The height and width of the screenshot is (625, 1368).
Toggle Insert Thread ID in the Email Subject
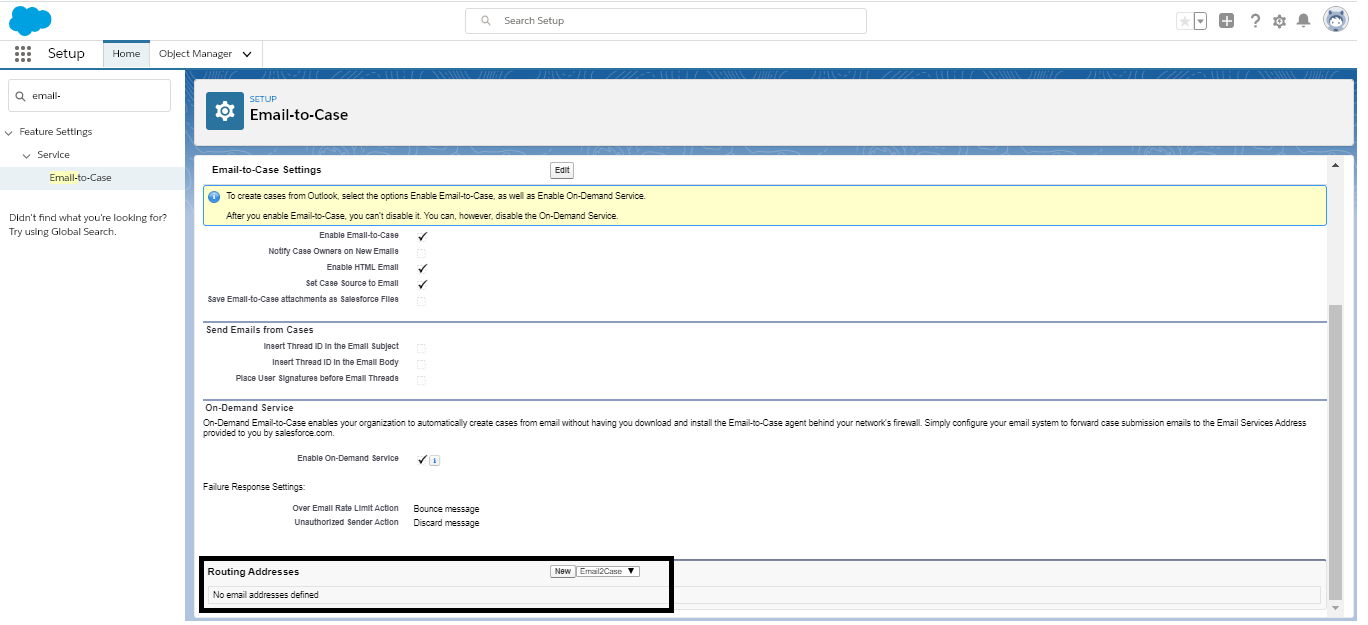coord(422,347)
